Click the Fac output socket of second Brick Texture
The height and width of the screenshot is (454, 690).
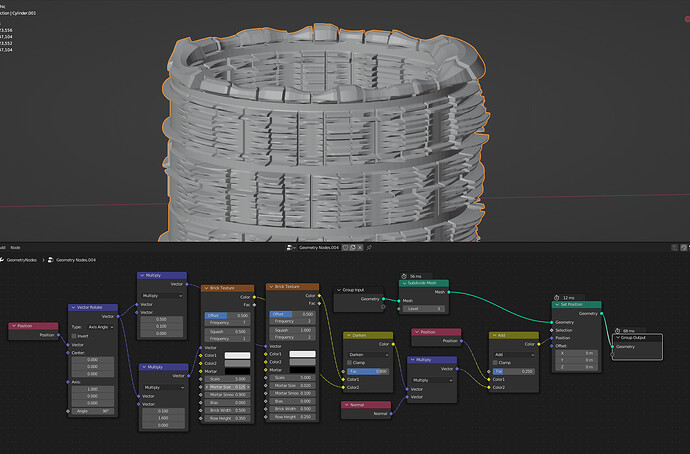pos(319,303)
